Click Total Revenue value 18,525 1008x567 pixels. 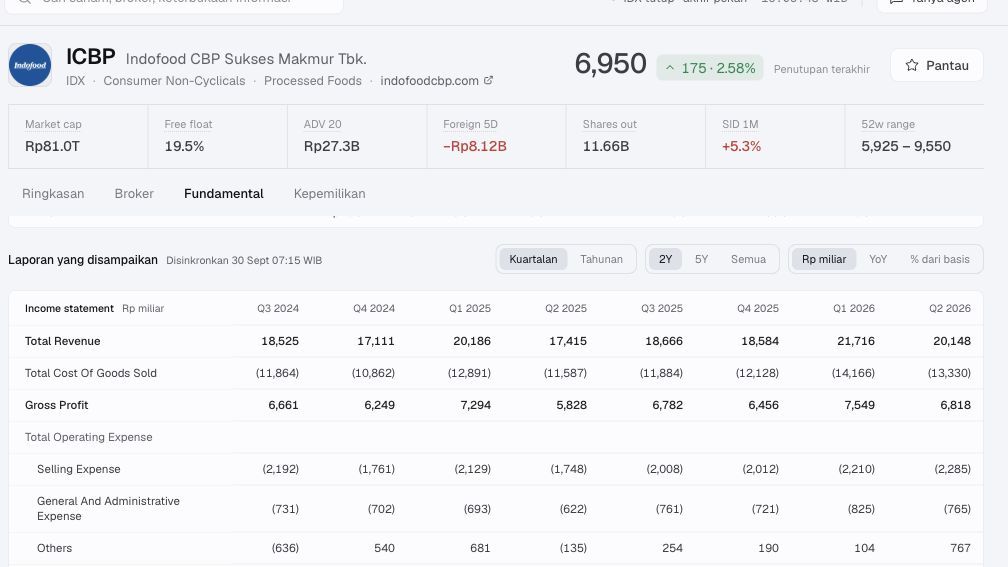[x=280, y=341]
